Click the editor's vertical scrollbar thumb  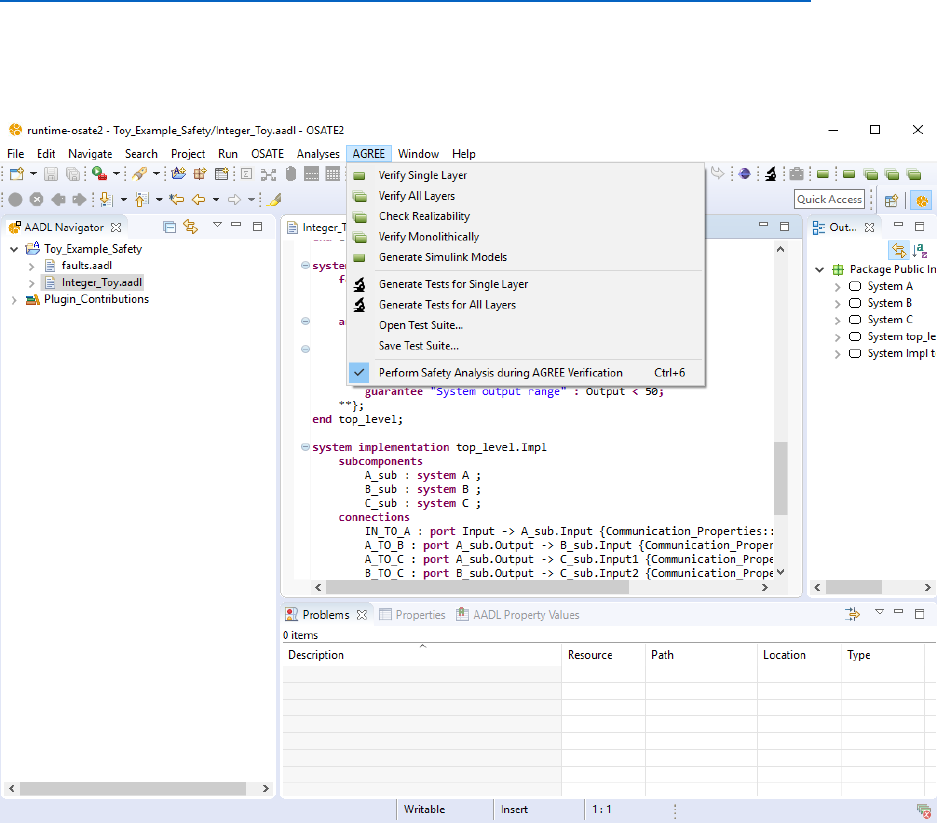pos(780,478)
